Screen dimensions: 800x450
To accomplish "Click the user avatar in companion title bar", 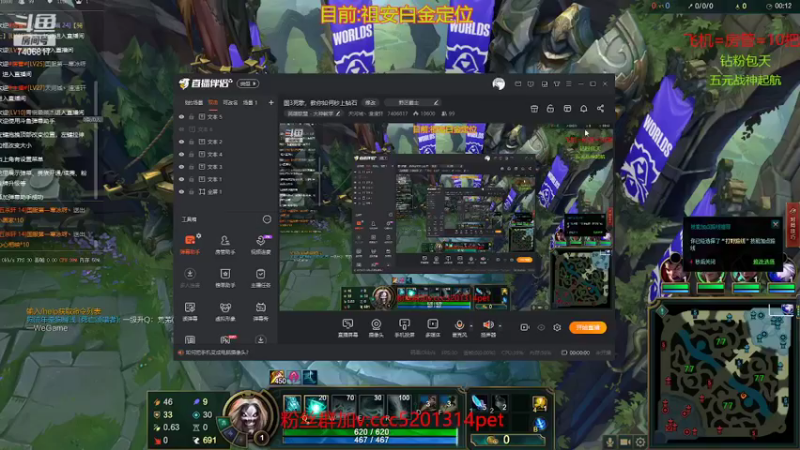I will coord(498,83).
